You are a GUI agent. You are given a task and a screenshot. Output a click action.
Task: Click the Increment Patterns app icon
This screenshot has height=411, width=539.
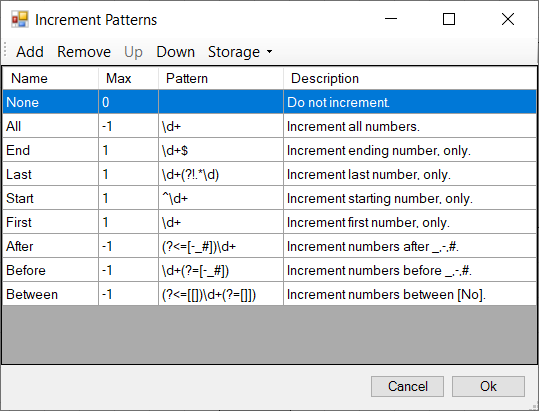pos(20,19)
